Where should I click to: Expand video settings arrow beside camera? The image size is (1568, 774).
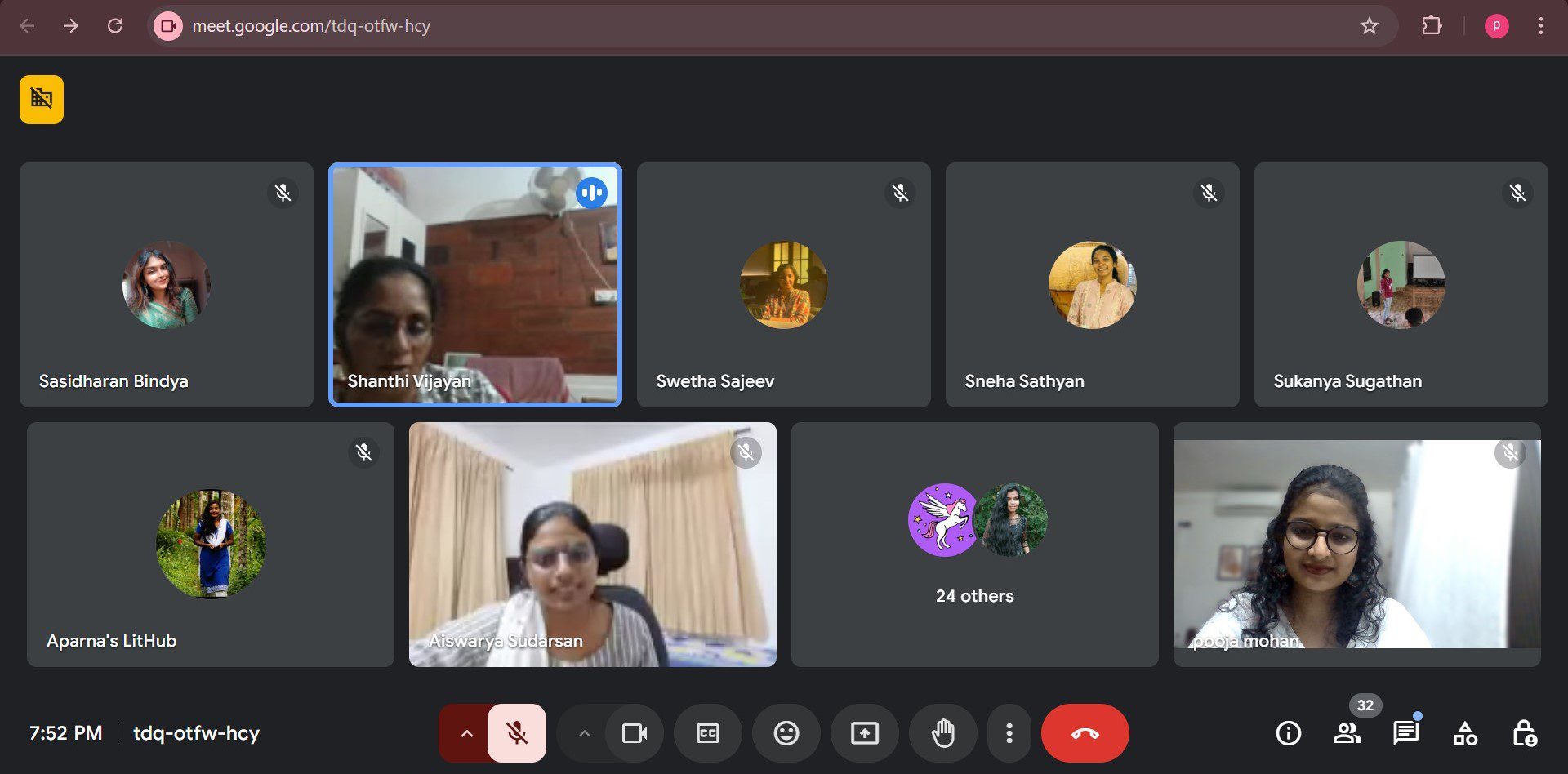(584, 733)
